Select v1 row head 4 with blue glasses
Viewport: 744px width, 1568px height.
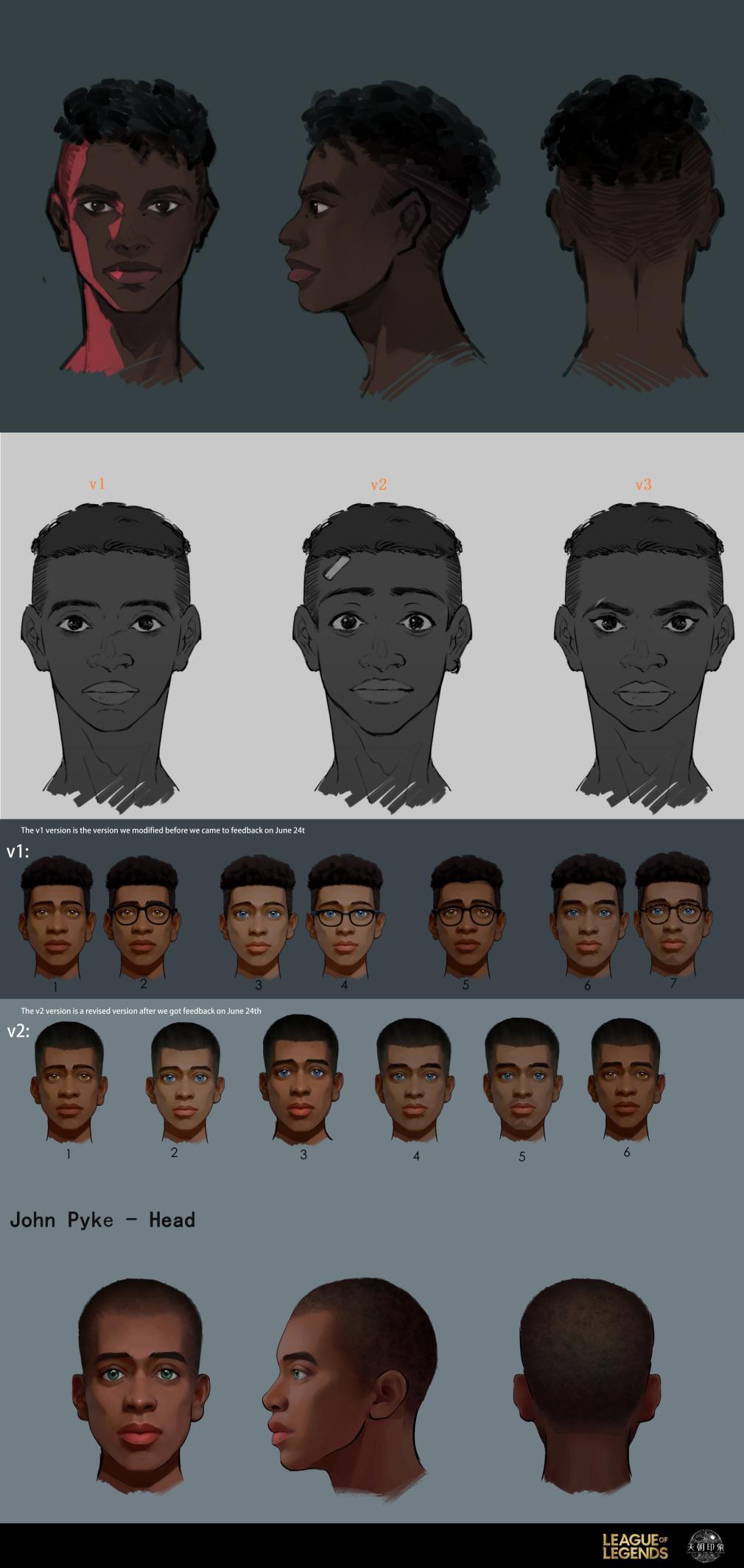pyautogui.click(x=345, y=915)
